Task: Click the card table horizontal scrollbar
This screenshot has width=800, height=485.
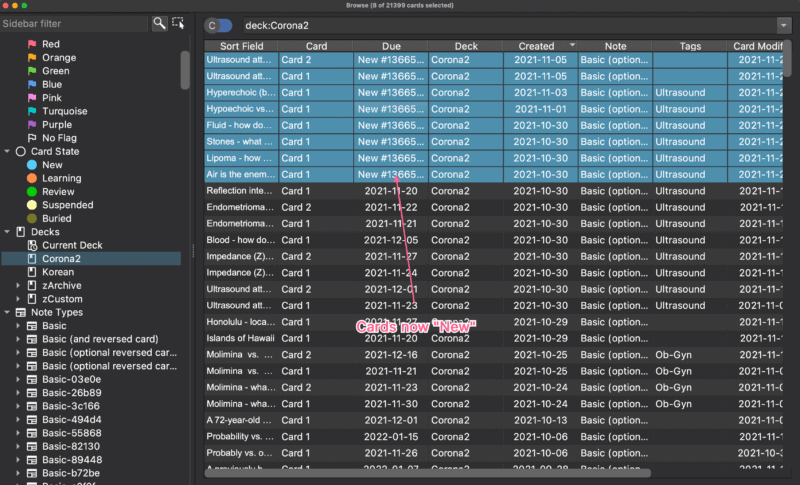Action: pos(428,473)
